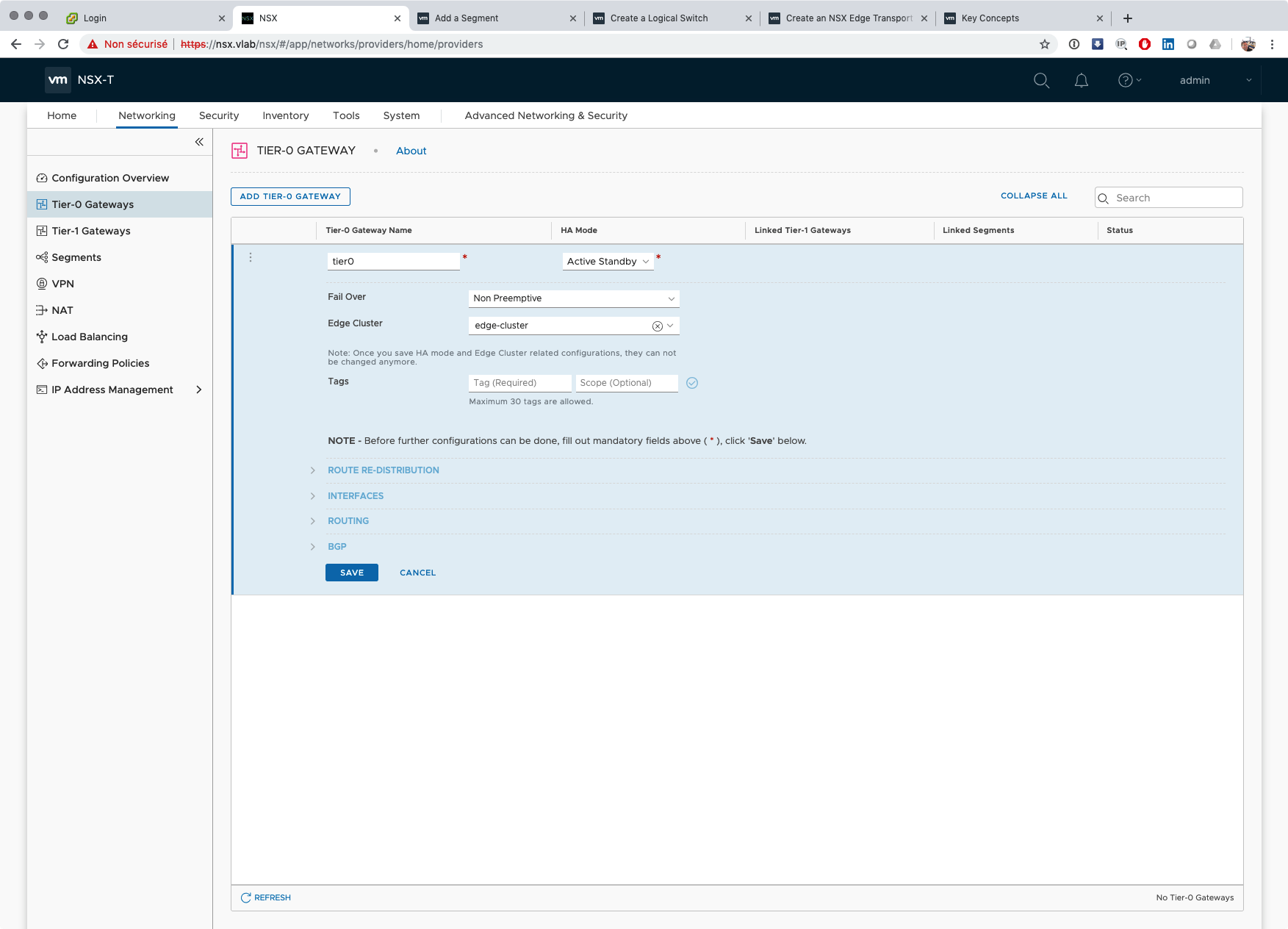This screenshot has width=1288, height=929.
Task: Open the Fail Over Non Preemptive dropdown
Action: pos(573,298)
